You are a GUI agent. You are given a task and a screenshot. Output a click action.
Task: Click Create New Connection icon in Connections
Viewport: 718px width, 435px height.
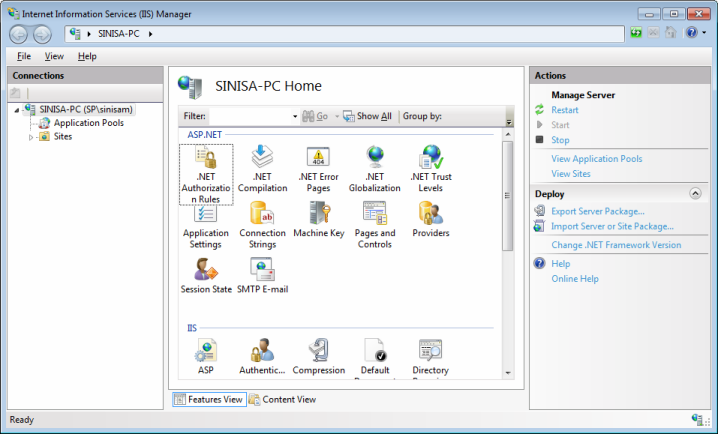pyautogui.click(x=15, y=93)
